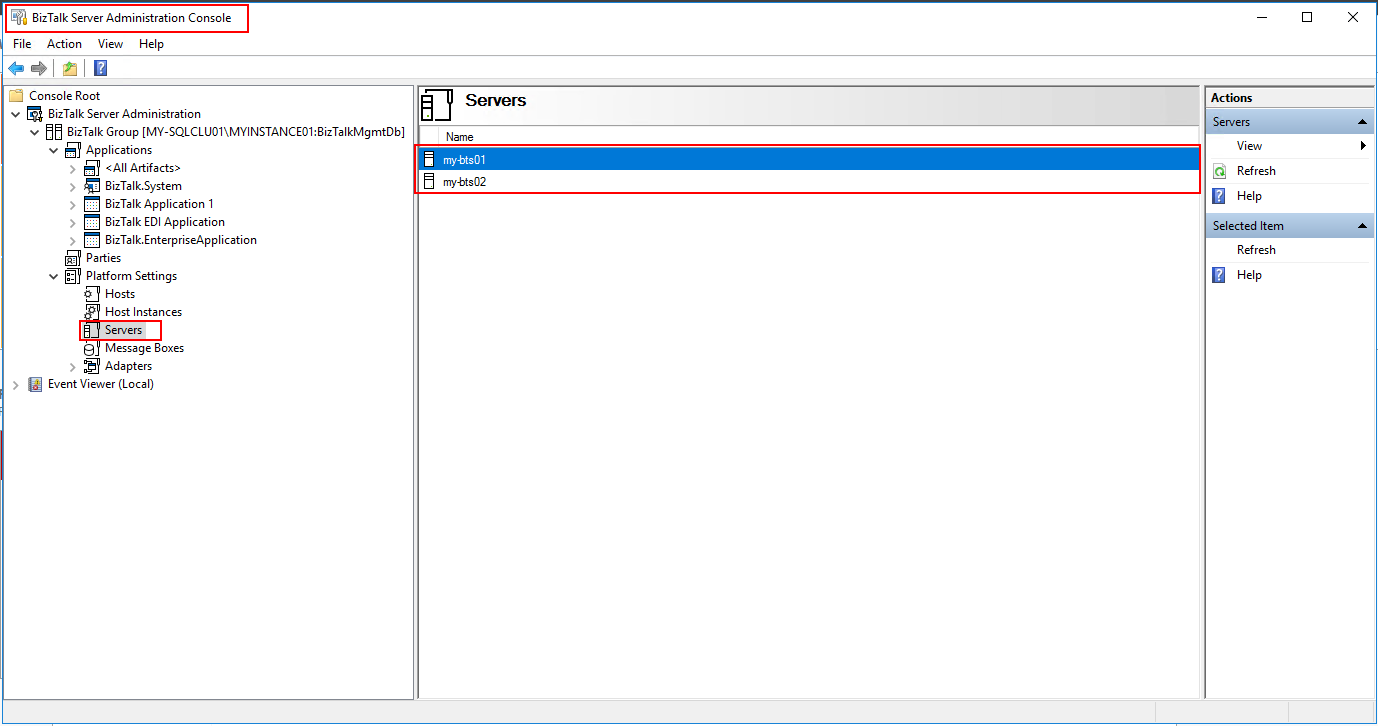Open the View menu

click(110, 44)
